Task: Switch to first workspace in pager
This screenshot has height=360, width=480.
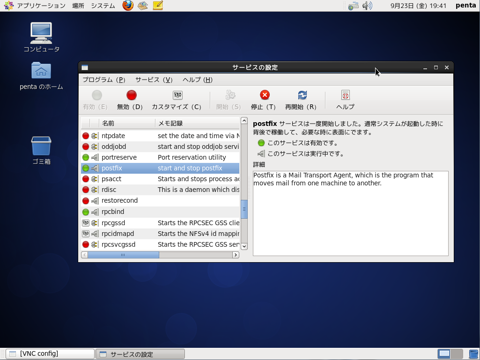Action: click(444, 354)
